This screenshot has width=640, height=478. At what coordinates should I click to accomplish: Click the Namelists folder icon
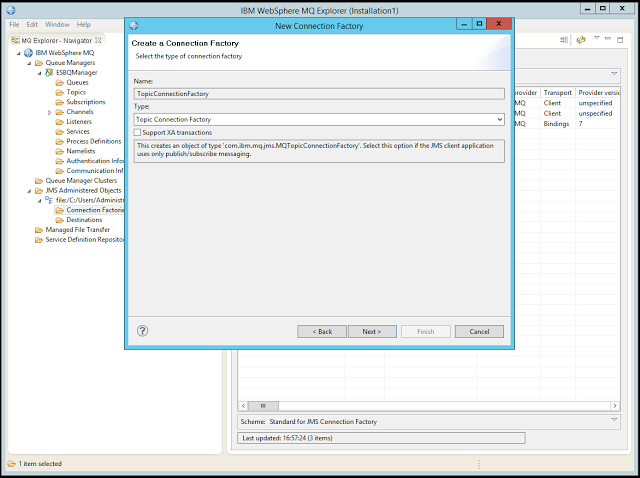point(60,151)
